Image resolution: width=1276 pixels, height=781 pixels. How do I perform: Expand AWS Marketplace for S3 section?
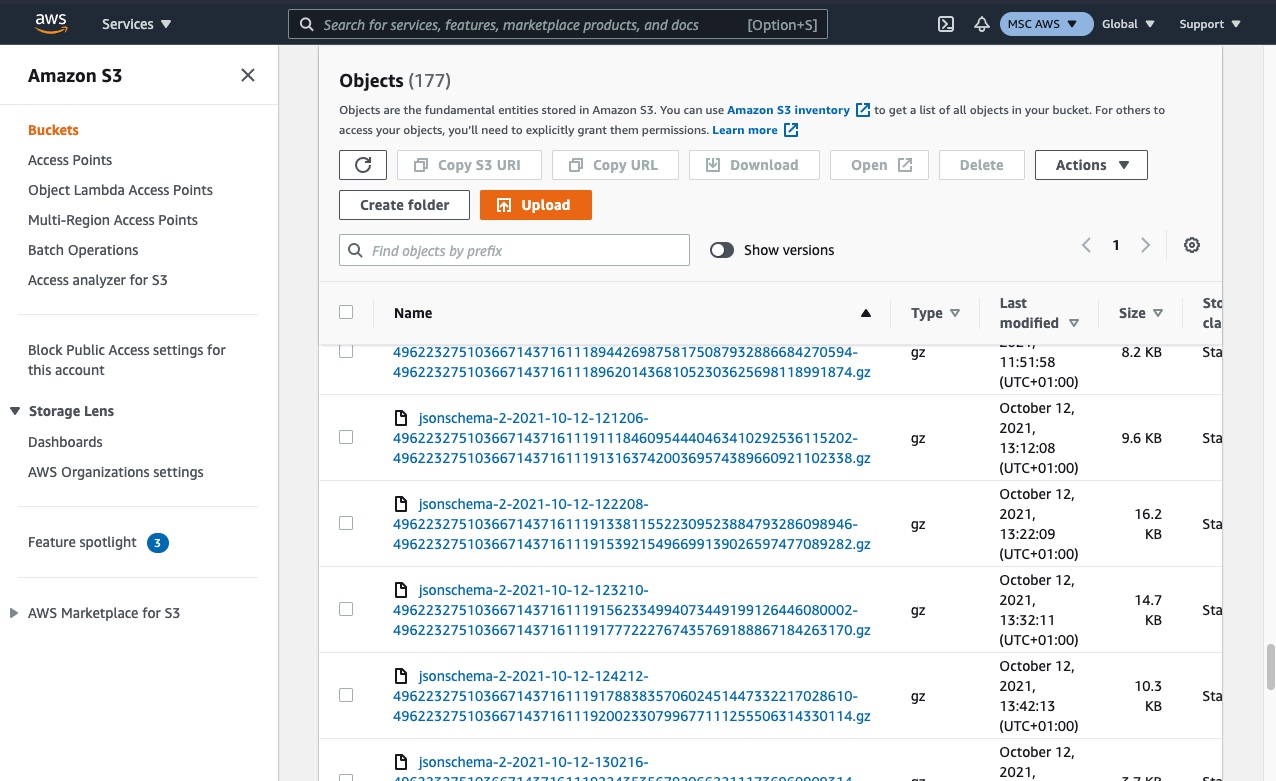click(x=14, y=613)
